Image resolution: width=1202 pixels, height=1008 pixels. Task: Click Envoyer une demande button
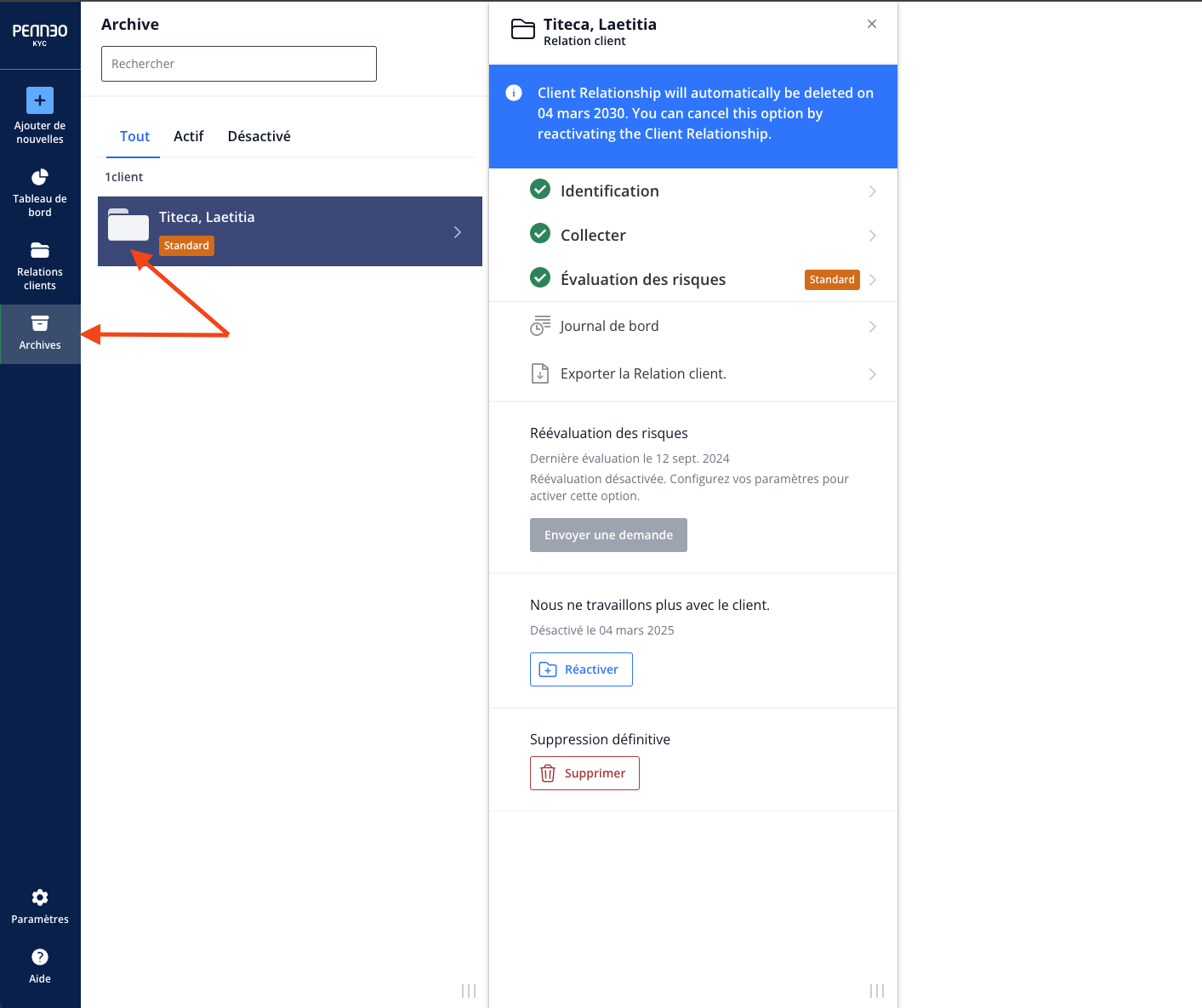click(608, 535)
